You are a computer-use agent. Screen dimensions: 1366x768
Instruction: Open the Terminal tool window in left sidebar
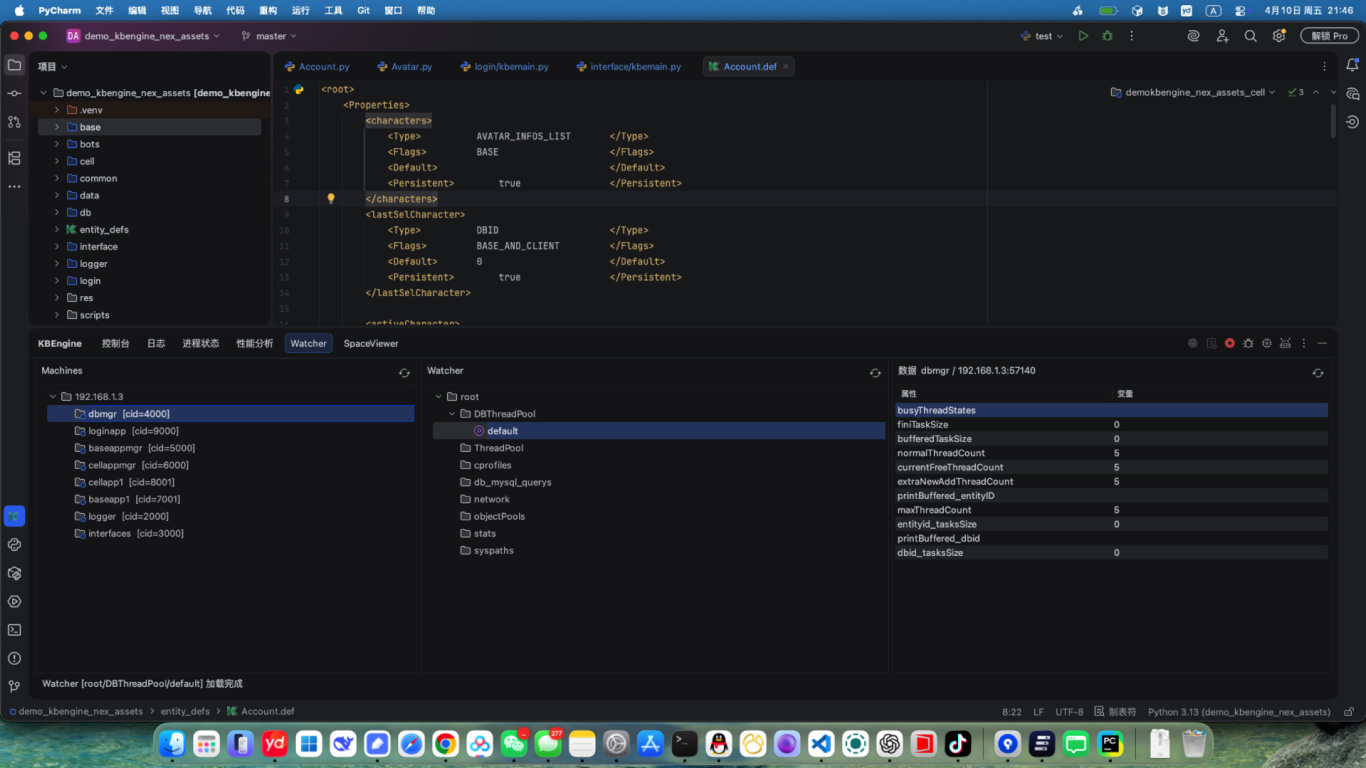click(x=14, y=630)
